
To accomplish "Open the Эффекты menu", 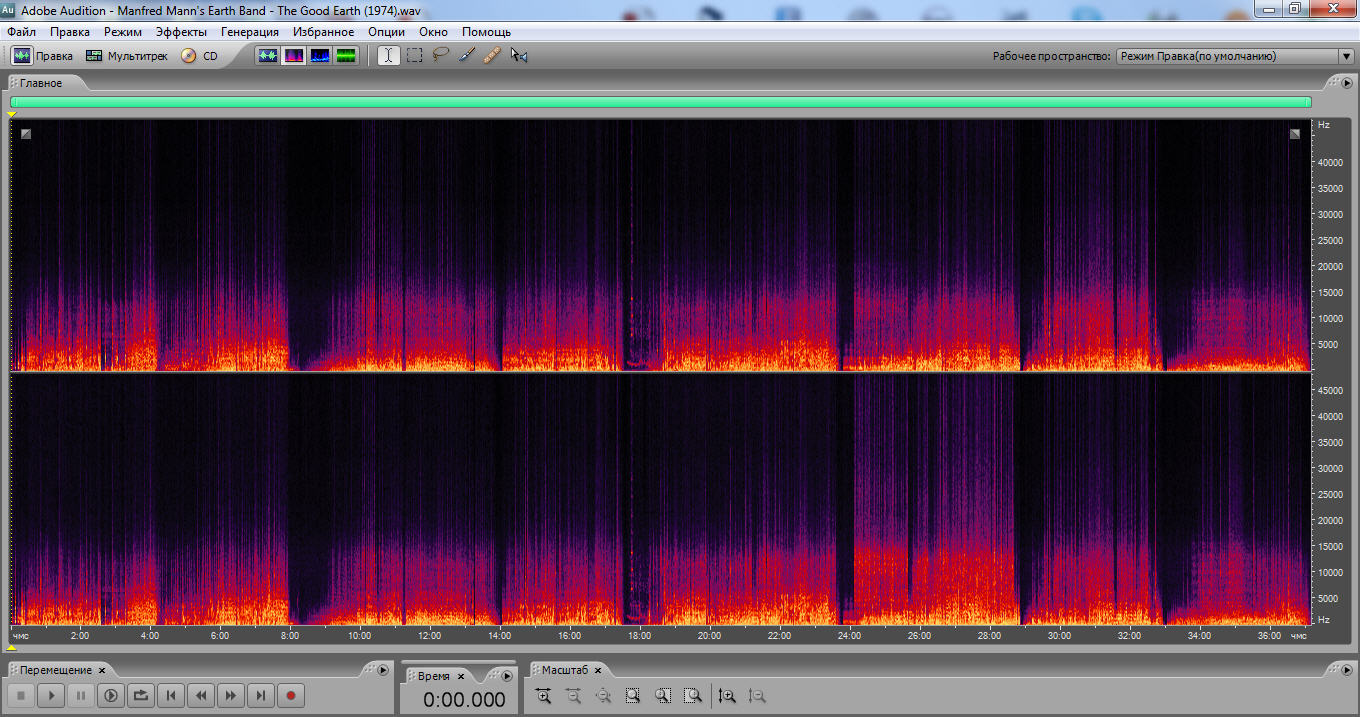I will (x=181, y=32).
